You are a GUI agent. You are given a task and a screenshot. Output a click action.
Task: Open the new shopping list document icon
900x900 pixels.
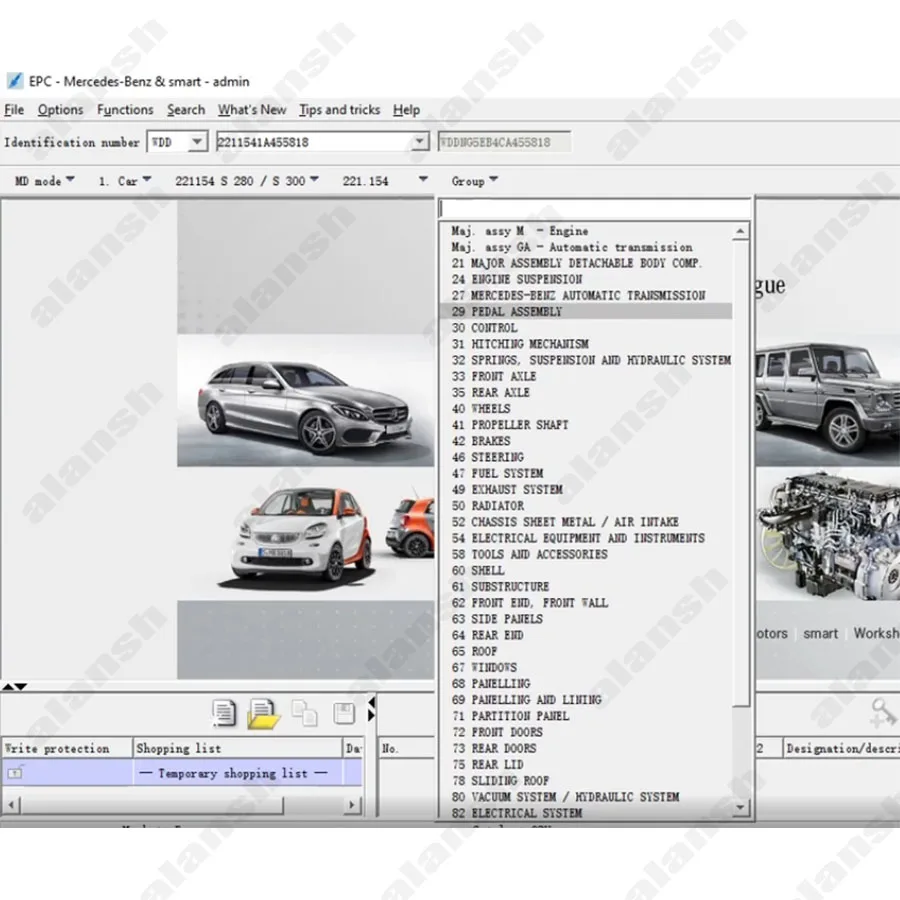pyautogui.click(x=223, y=713)
